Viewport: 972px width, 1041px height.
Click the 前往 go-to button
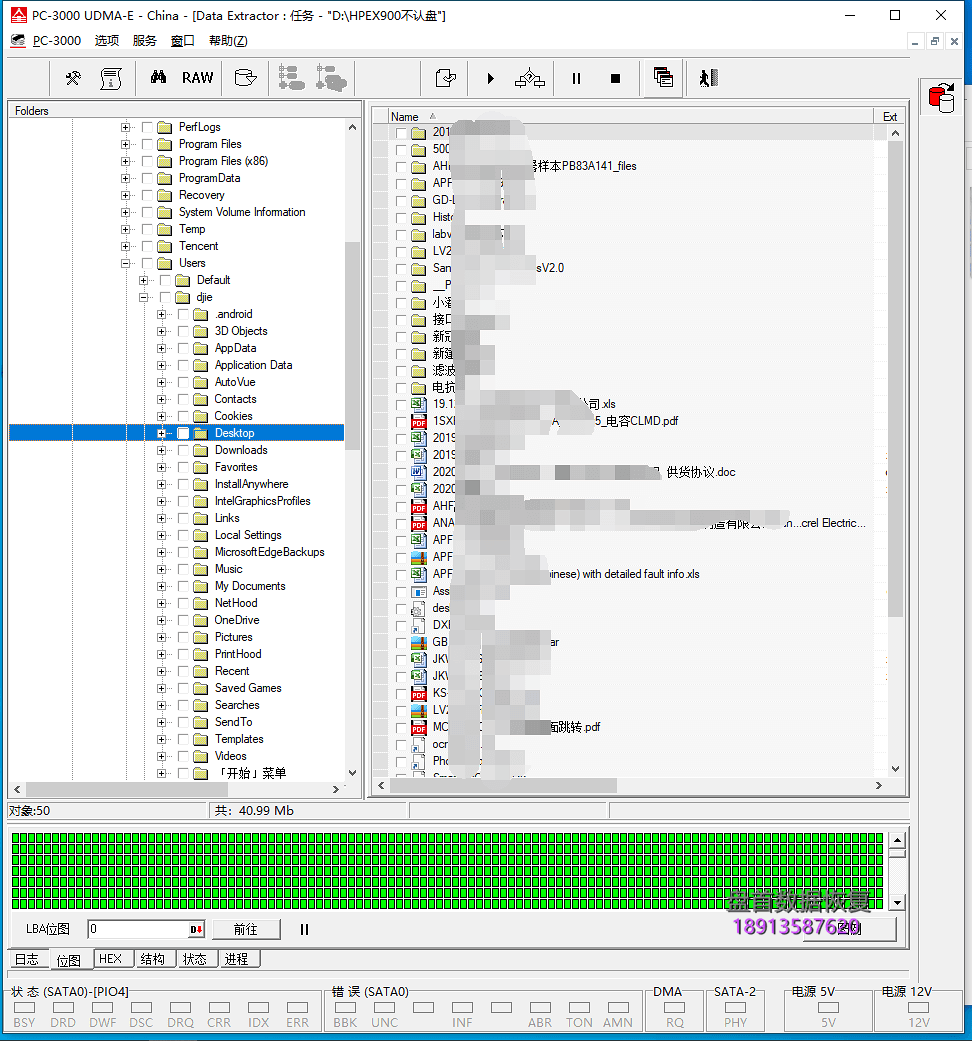[246, 929]
